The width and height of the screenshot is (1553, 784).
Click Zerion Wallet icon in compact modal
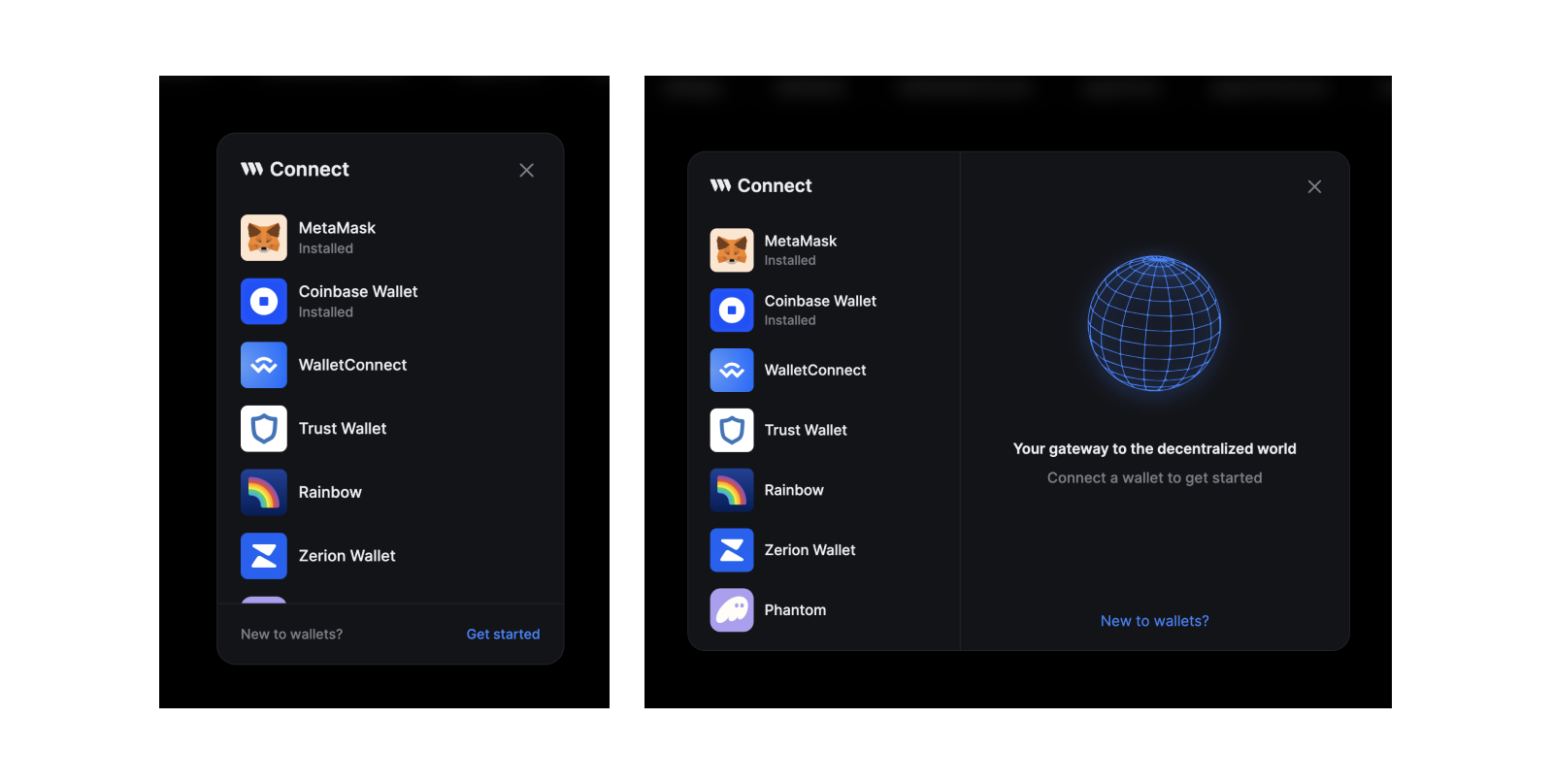coord(264,556)
